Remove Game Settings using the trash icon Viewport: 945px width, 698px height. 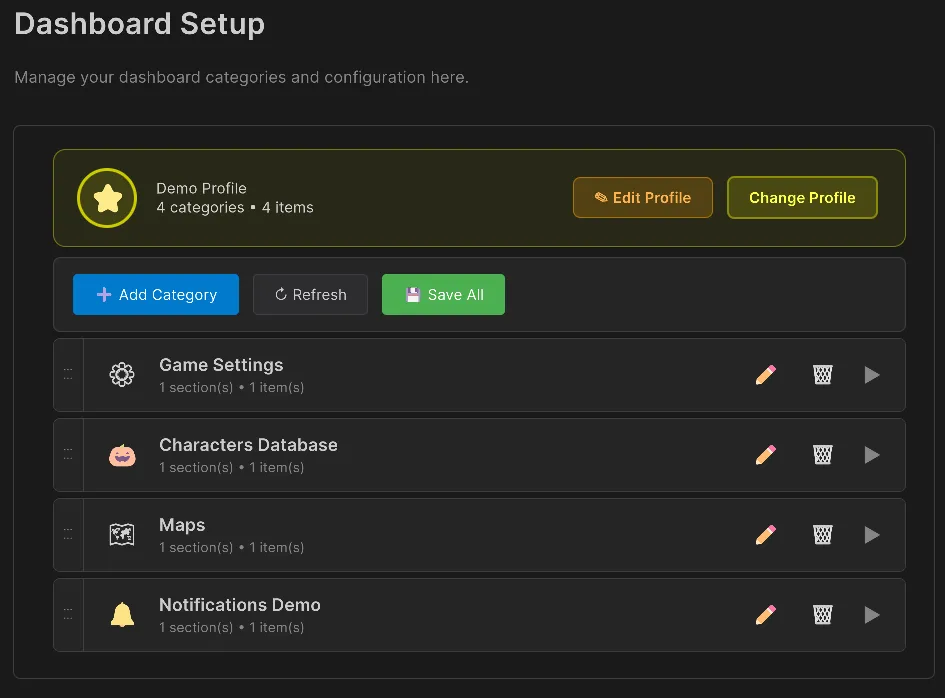822,374
